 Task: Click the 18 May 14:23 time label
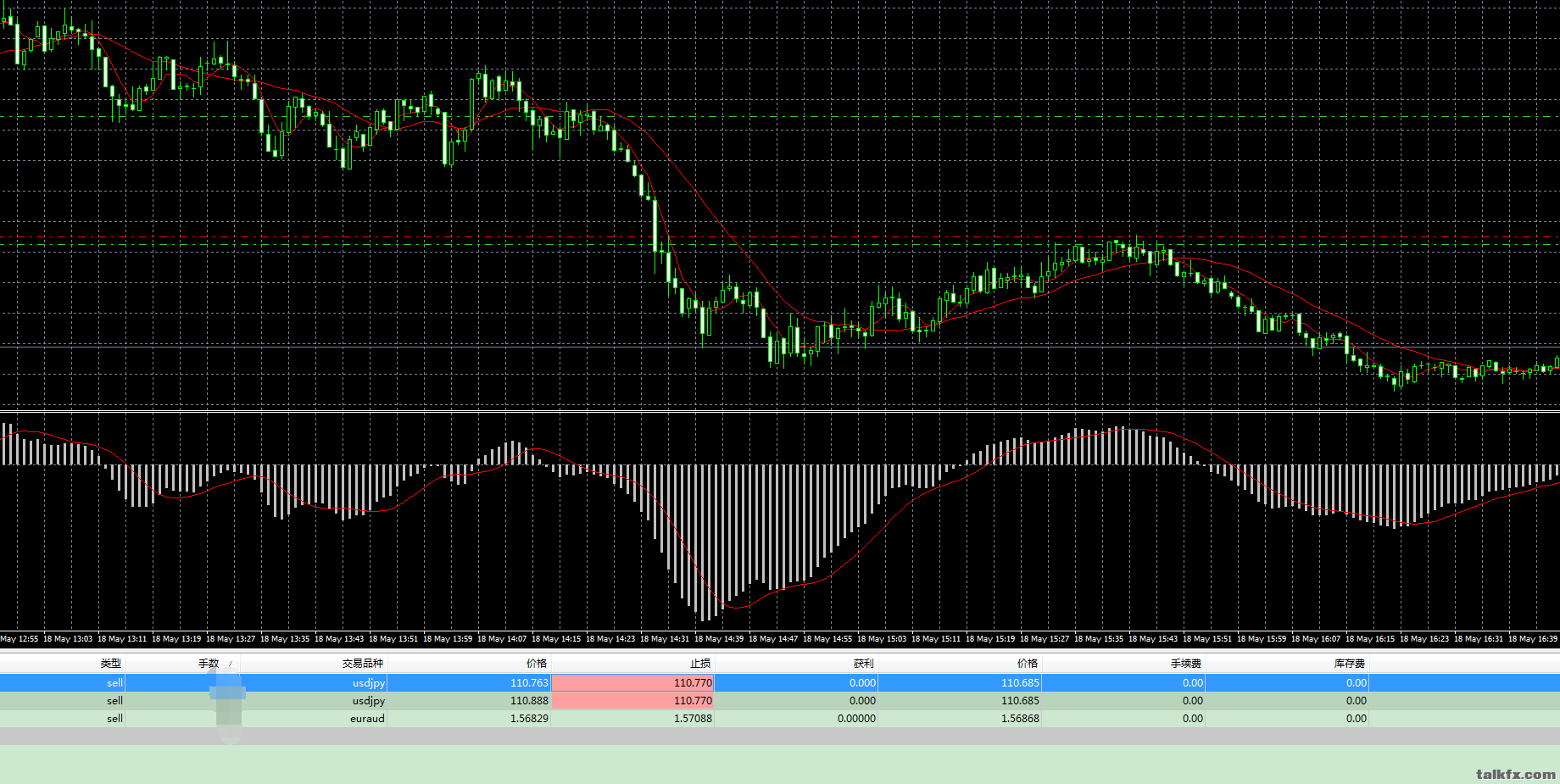[x=610, y=639]
